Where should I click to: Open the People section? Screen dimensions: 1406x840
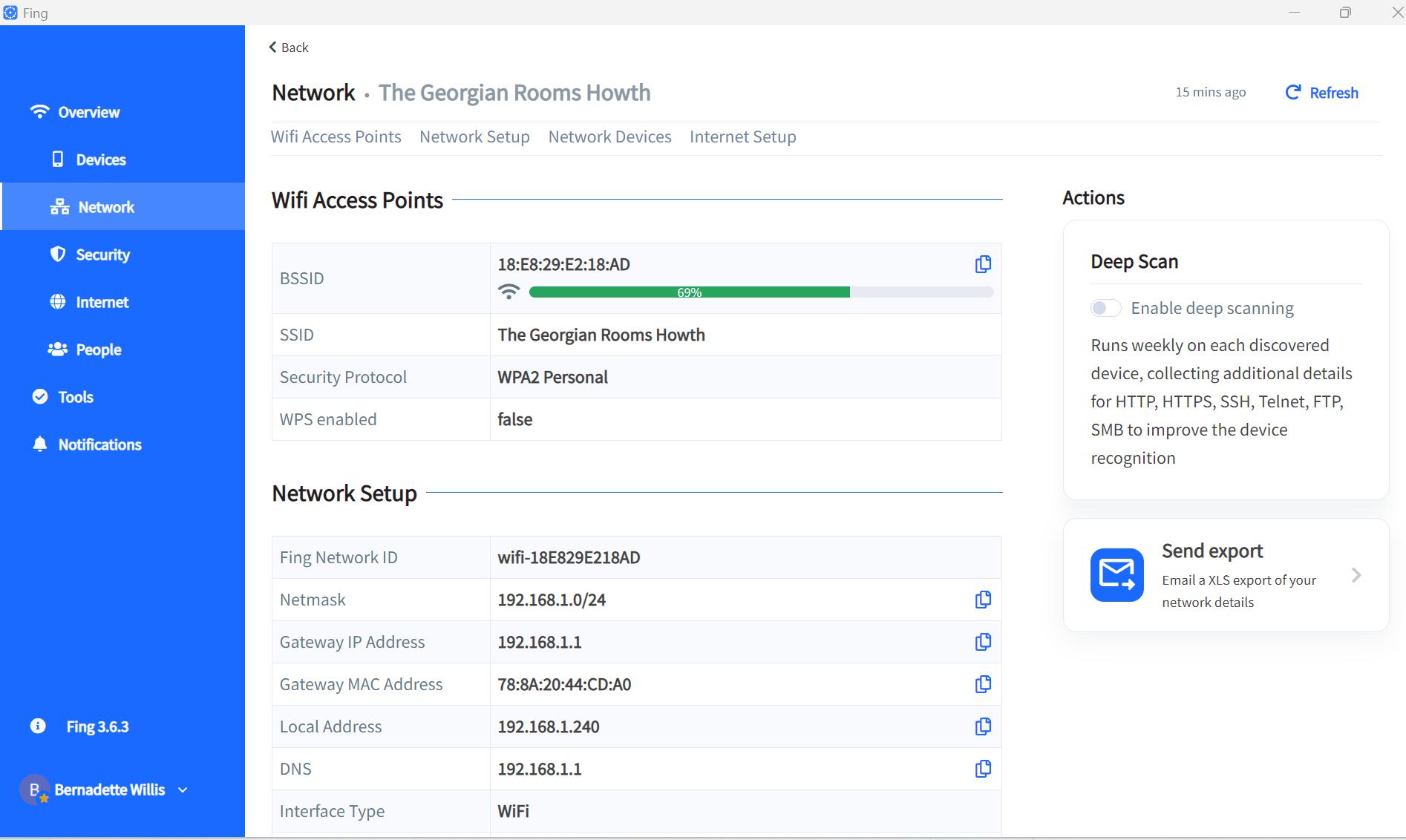point(98,350)
